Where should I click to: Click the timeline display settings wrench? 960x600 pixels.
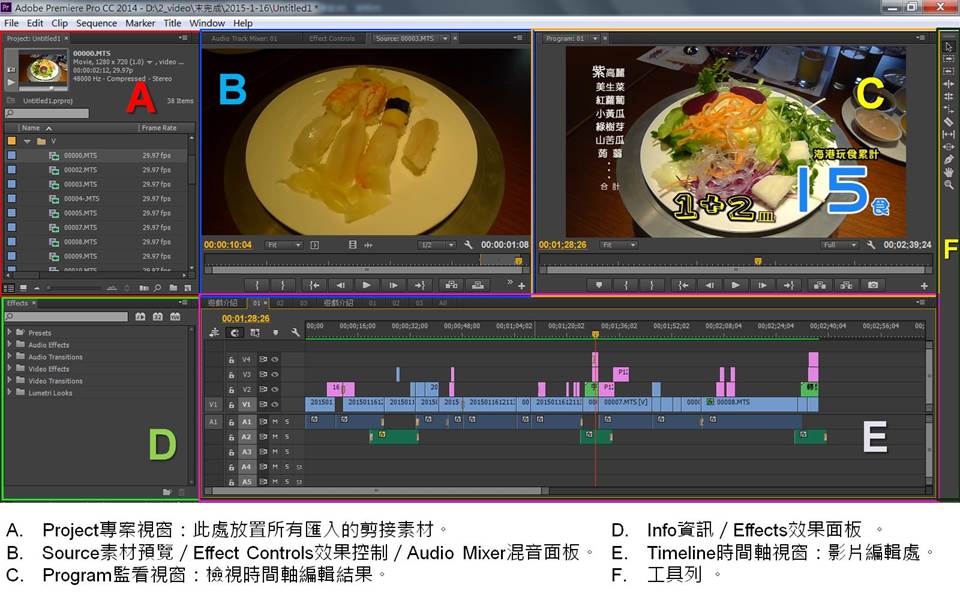[296, 332]
